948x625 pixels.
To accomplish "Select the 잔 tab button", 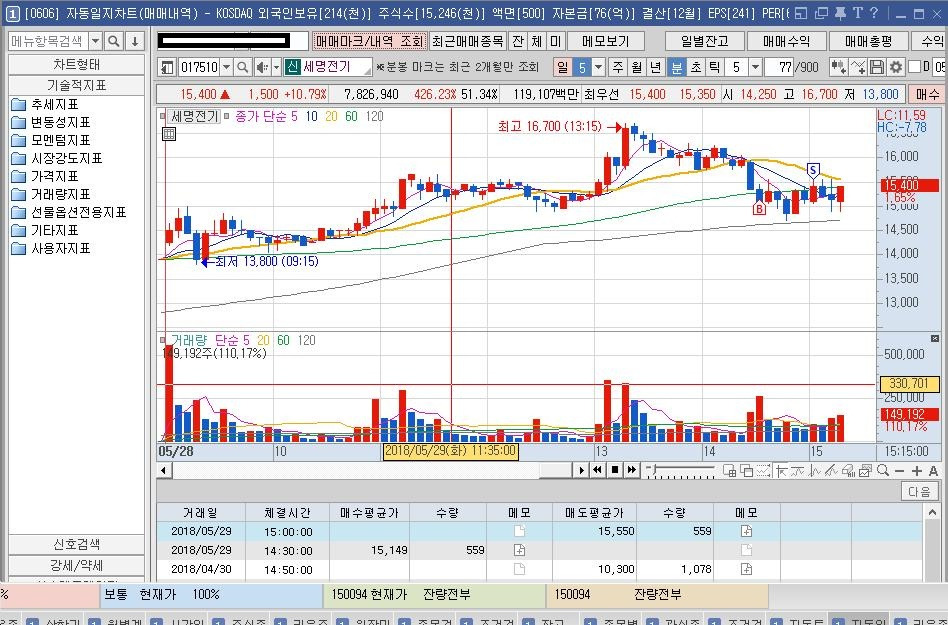I will pyautogui.click(x=518, y=41).
